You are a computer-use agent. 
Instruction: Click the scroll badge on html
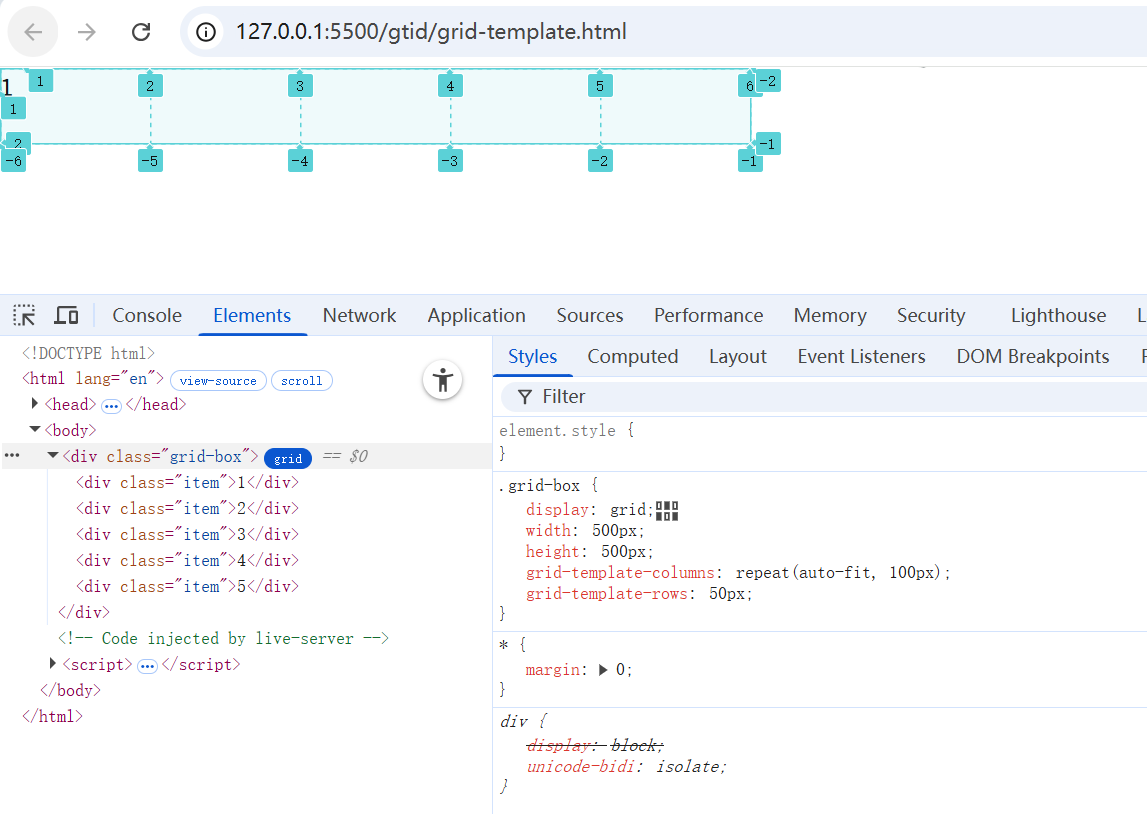[301, 381]
